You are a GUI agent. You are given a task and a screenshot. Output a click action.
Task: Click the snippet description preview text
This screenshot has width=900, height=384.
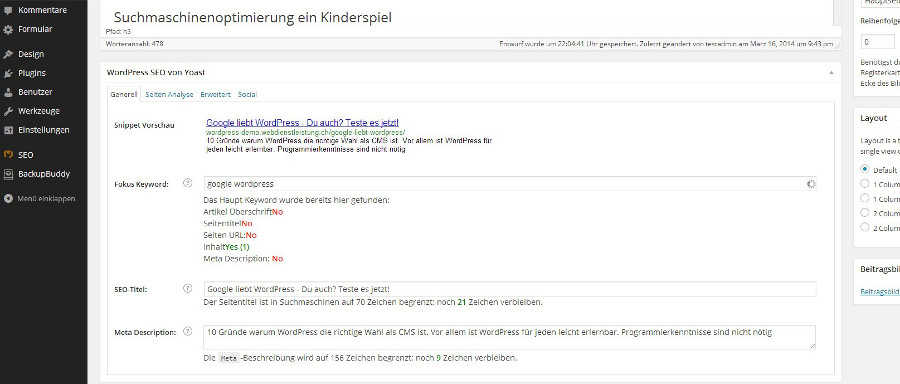pos(349,146)
